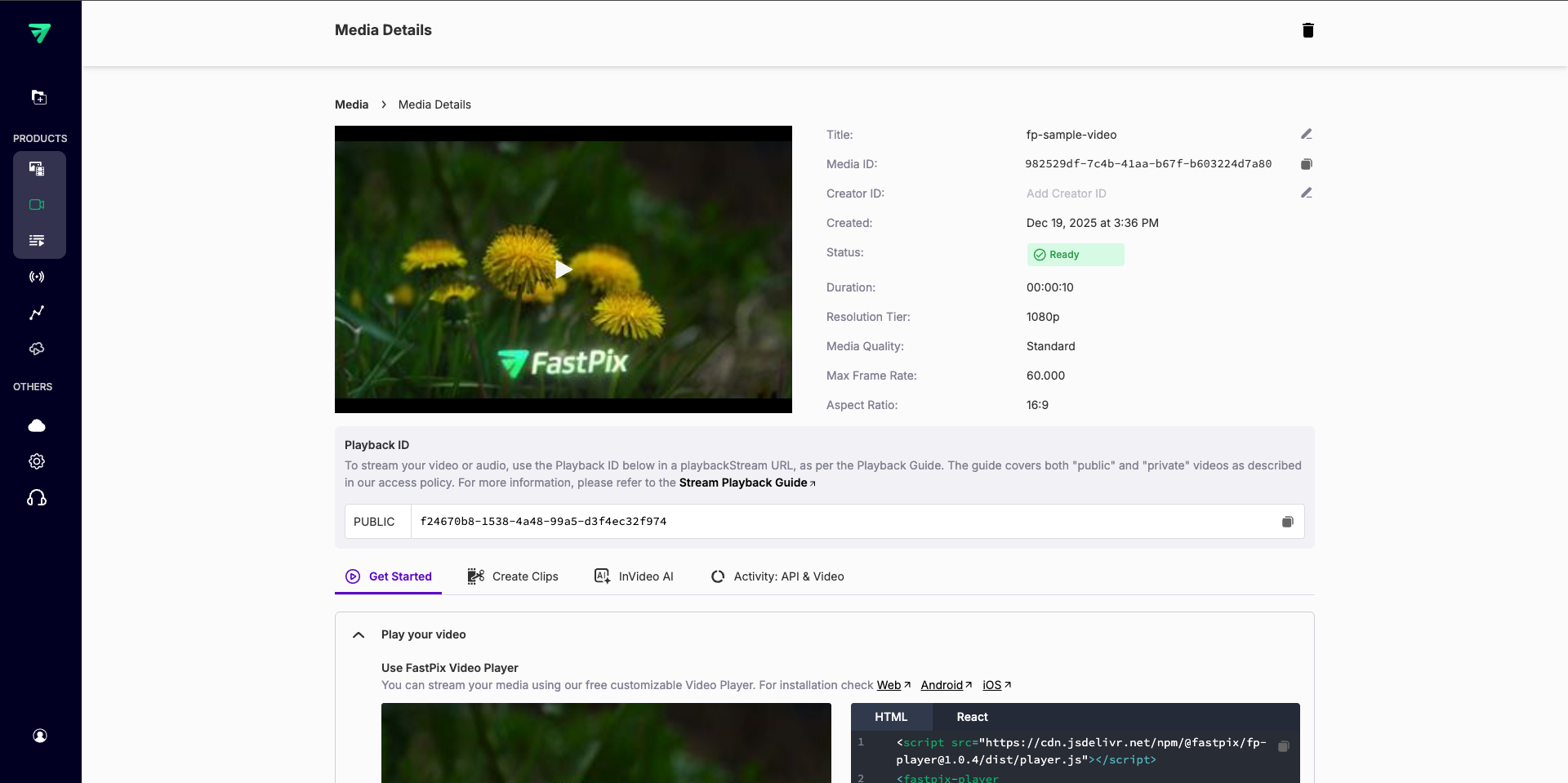Open the image media icon under Products

(37, 169)
